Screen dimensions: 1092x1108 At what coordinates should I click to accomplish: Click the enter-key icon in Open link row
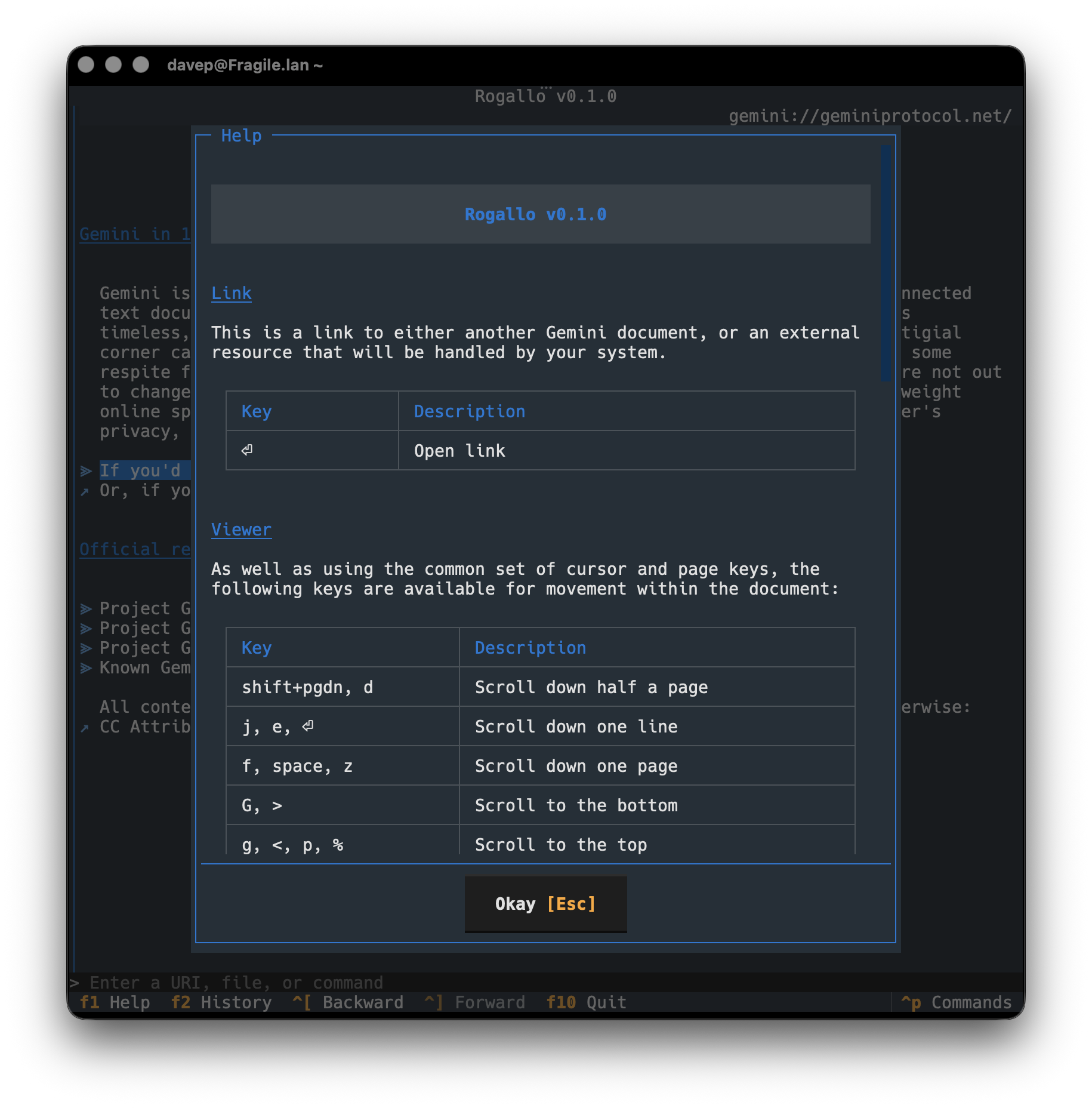[247, 450]
